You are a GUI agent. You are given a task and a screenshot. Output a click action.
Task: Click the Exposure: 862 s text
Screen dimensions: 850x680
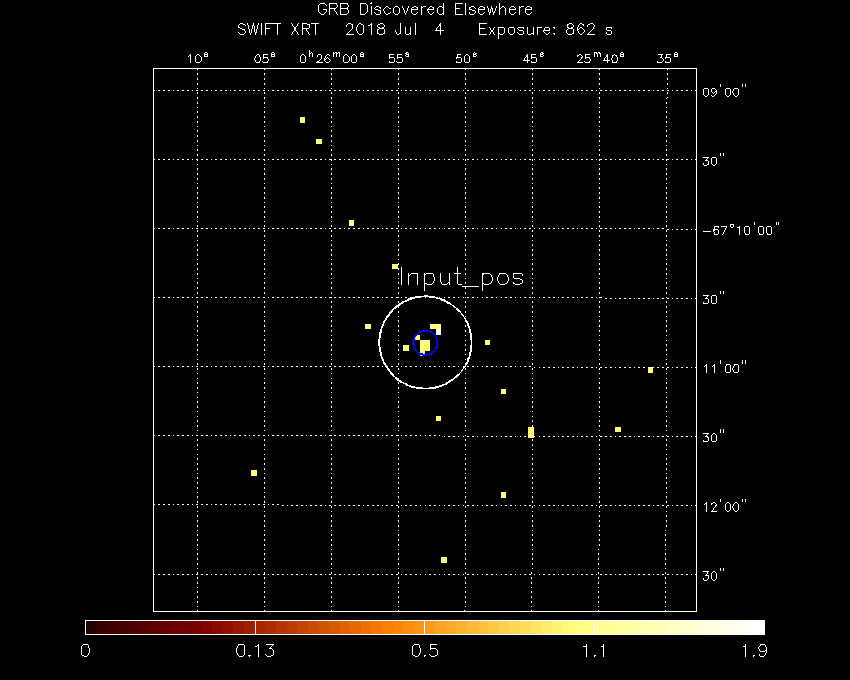[545, 30]
